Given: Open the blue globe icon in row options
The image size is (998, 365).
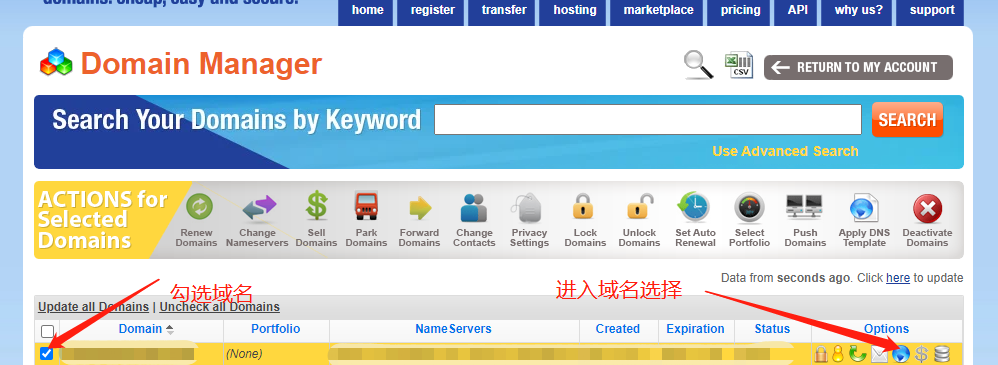Looking at the screenshot, I should 901,354.
